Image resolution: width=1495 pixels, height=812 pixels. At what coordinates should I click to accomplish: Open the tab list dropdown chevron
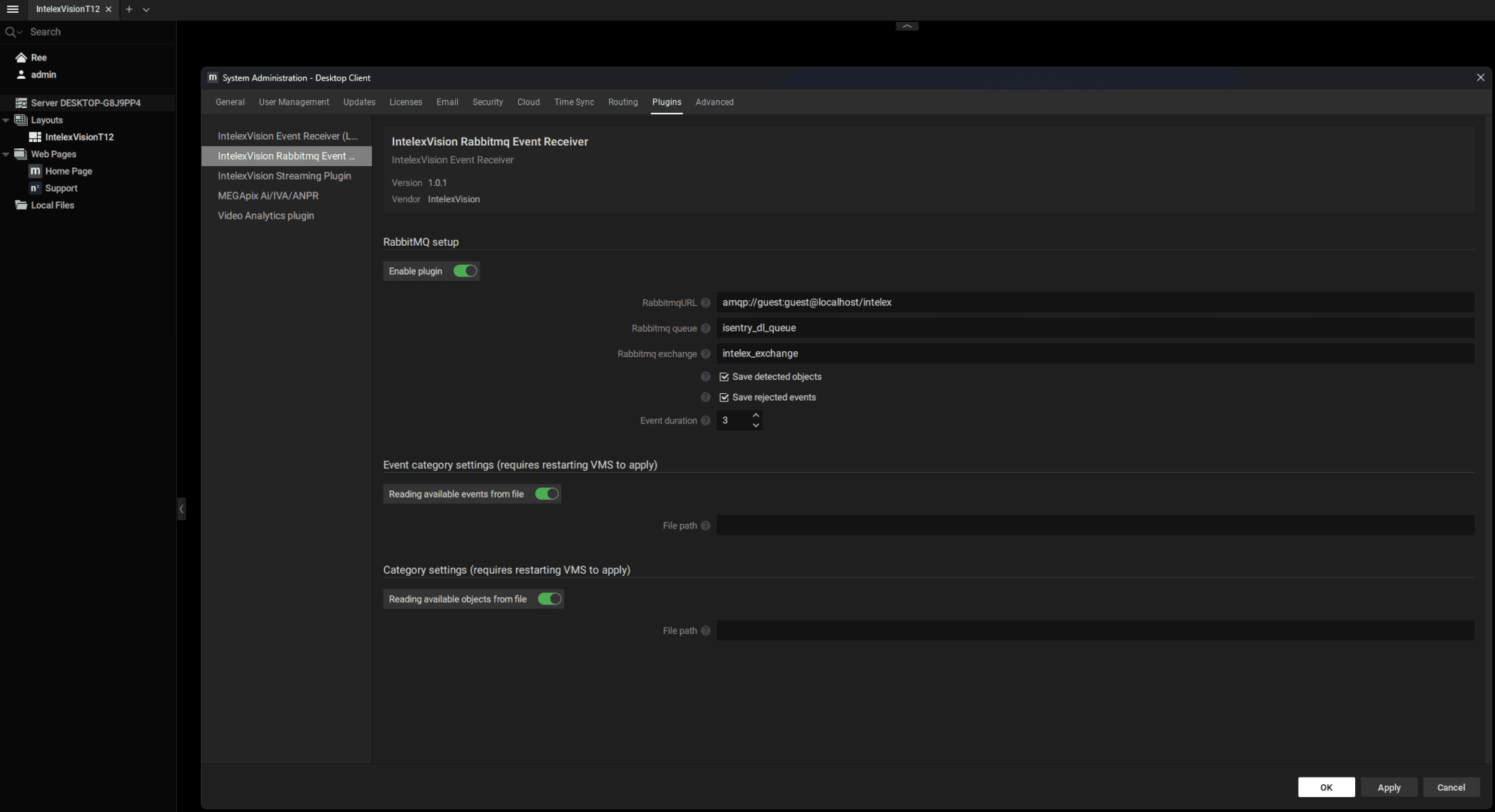(x=146, y=9)
